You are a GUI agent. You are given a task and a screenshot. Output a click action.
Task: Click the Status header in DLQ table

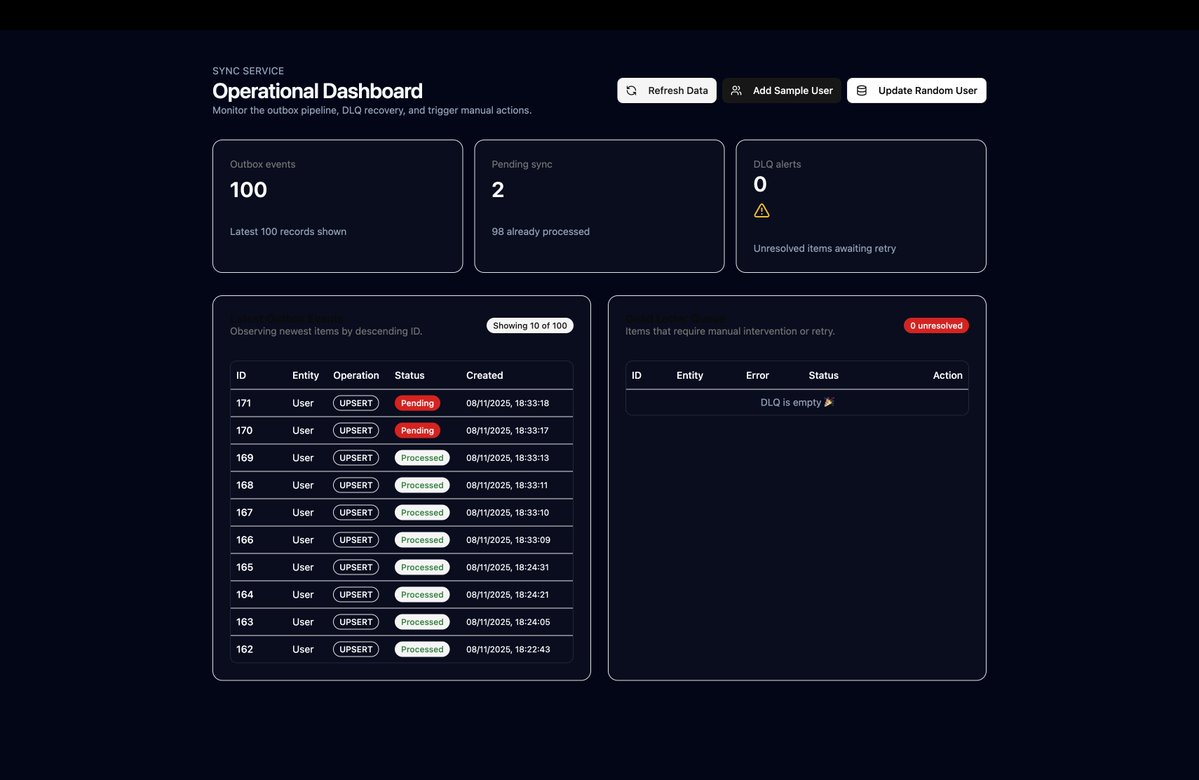(x=824, y=375)
